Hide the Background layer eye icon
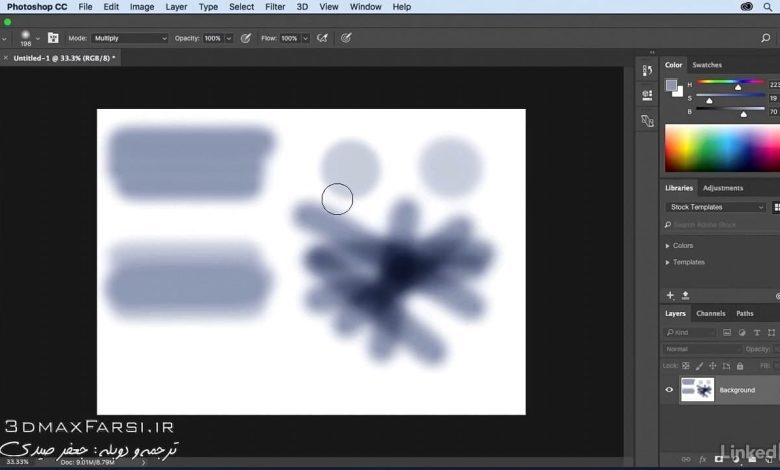This screenshot has width=780, height=470. click(x=669, y=389)
